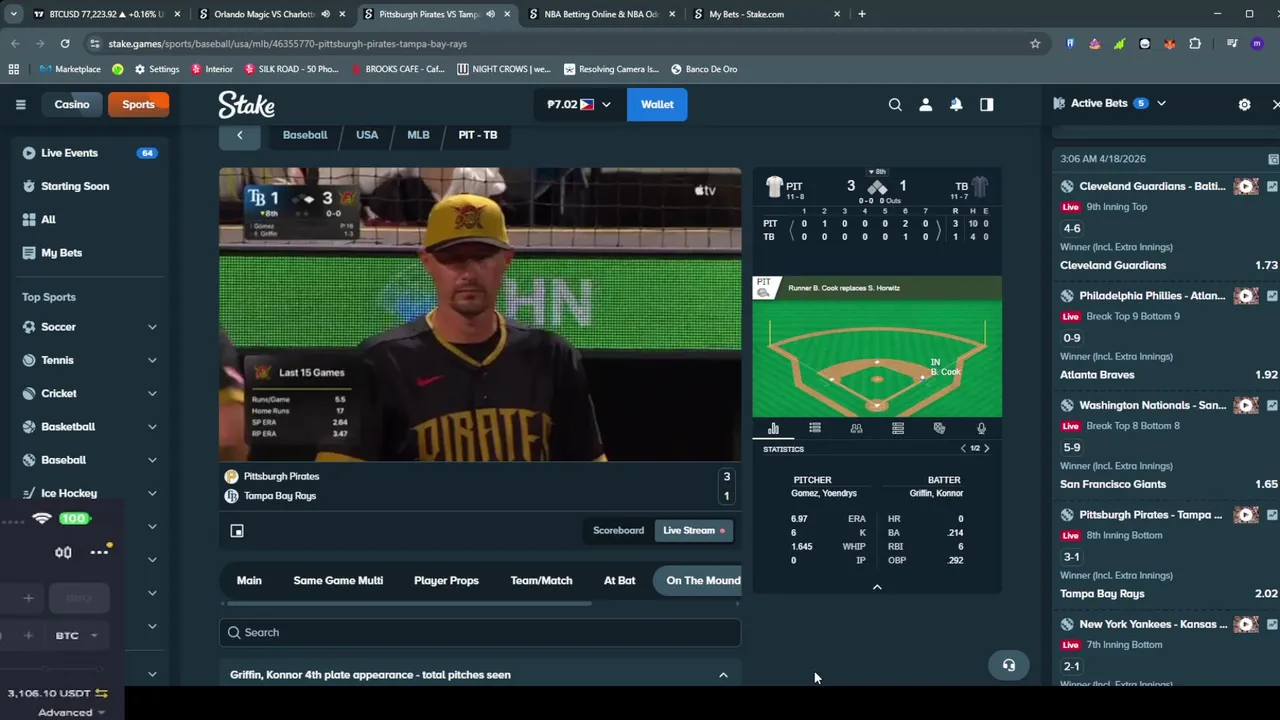Switch to Scoreboard view

618,531
